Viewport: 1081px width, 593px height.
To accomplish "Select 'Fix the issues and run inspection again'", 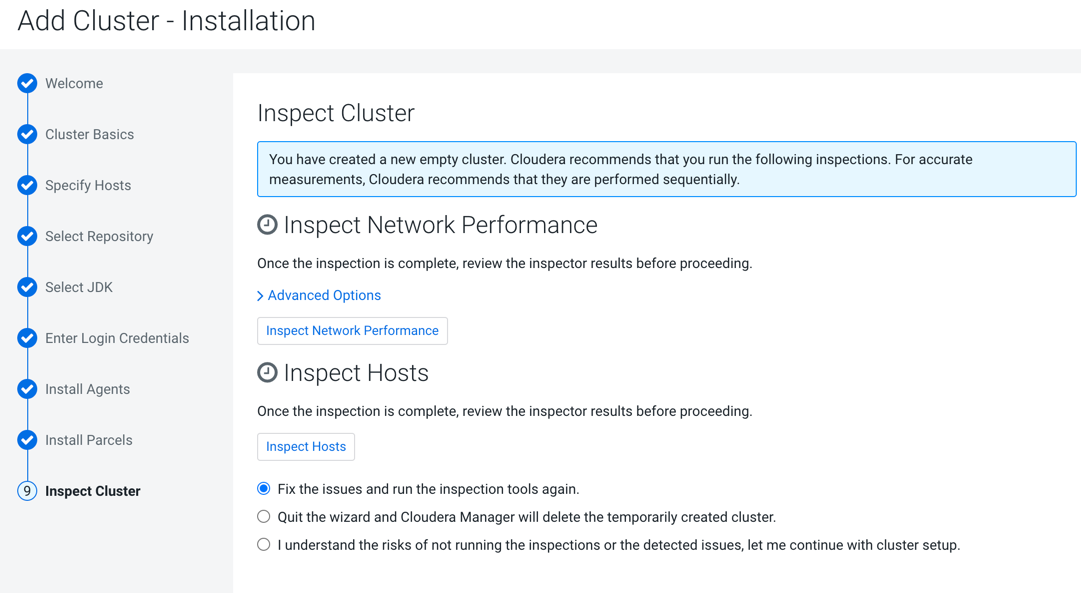I will (264, 489).
